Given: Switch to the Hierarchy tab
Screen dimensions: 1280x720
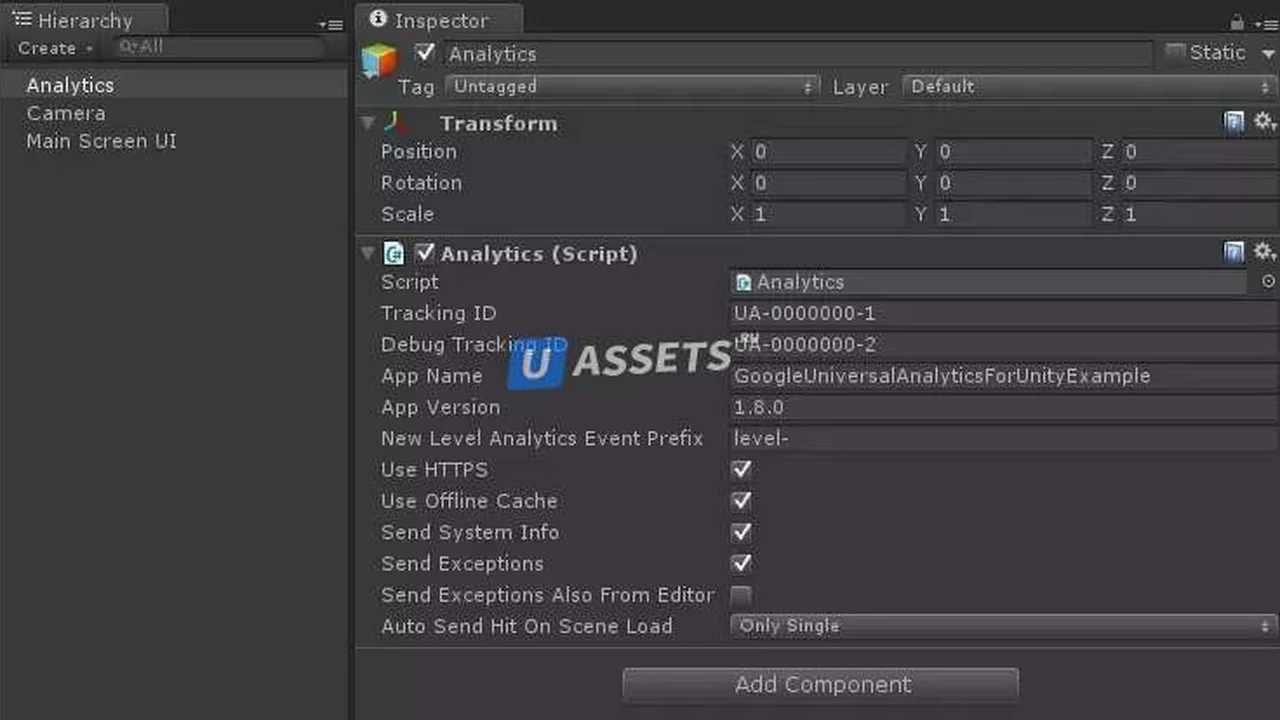Looking at the screenshot, I should pyautogui.click(x=84, y=20).
